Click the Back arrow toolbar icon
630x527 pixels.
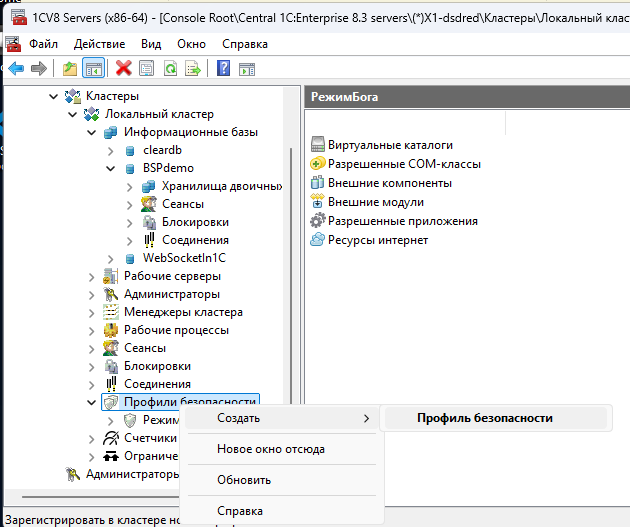pos(16,68)
